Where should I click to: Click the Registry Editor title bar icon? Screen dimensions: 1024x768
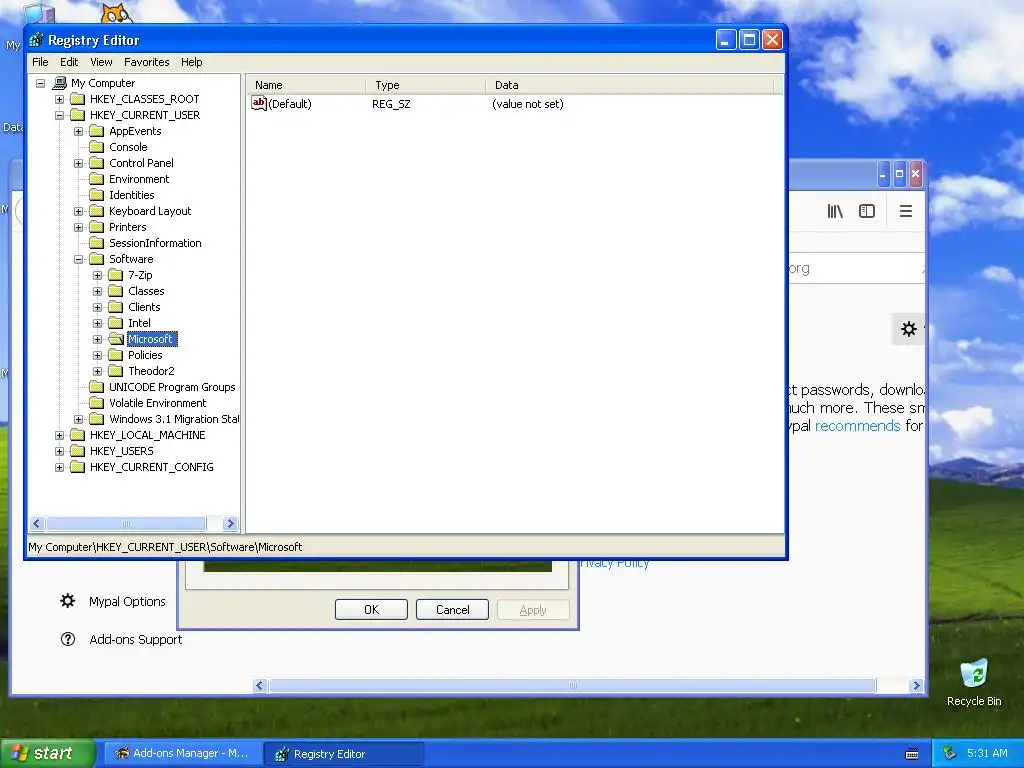click(37, 40)
